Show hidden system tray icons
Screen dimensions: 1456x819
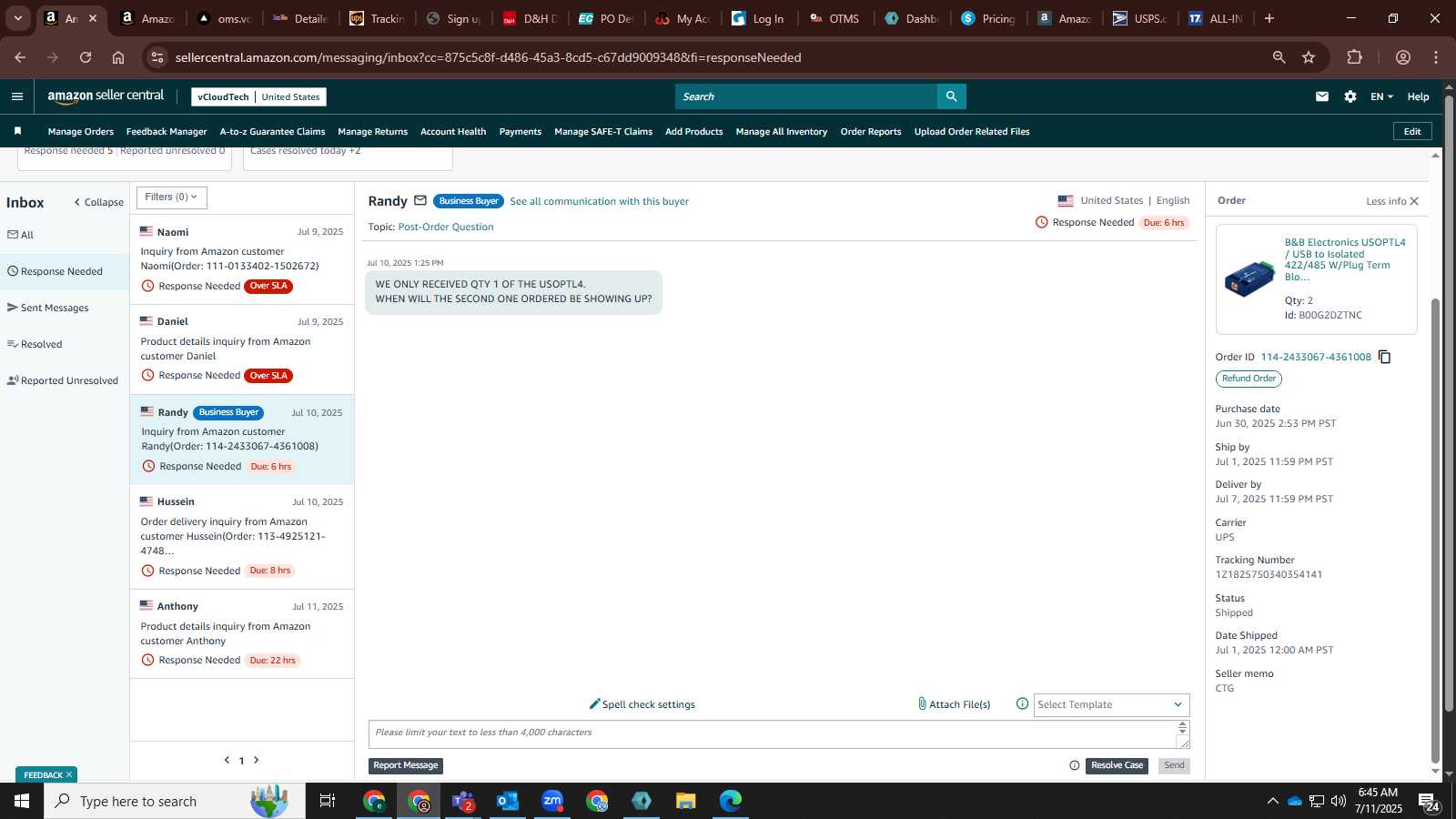[1272, 801]
